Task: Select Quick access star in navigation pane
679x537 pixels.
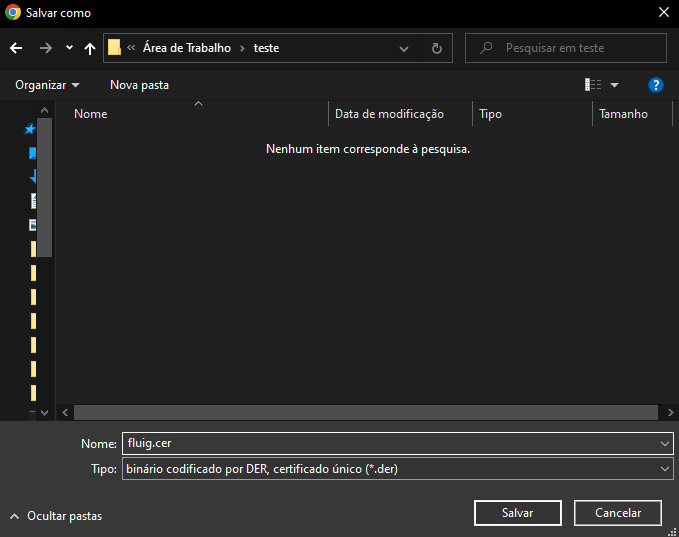Action: (x=29, y=129)
